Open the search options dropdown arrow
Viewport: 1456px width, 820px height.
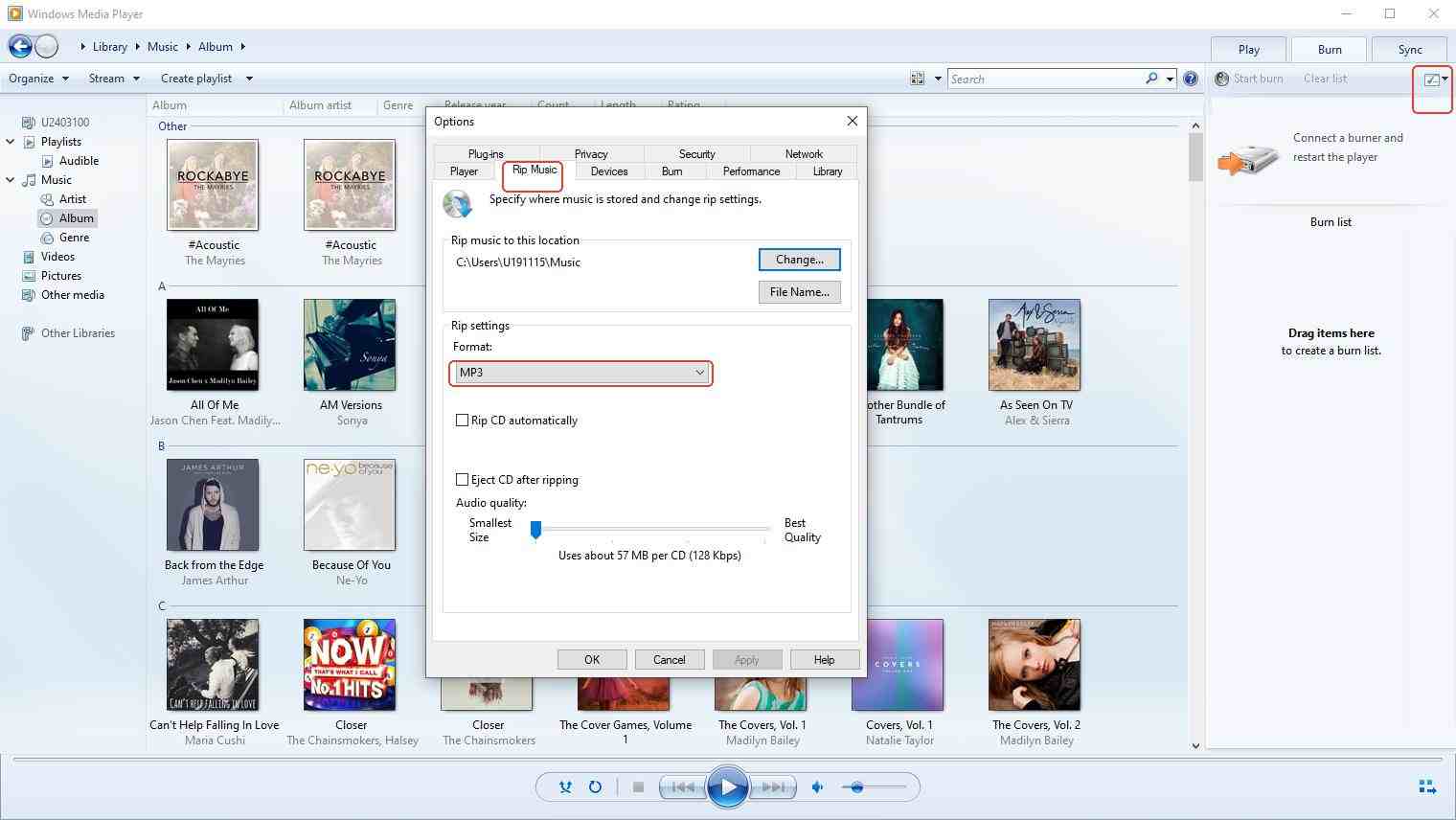pos(1170,79)
